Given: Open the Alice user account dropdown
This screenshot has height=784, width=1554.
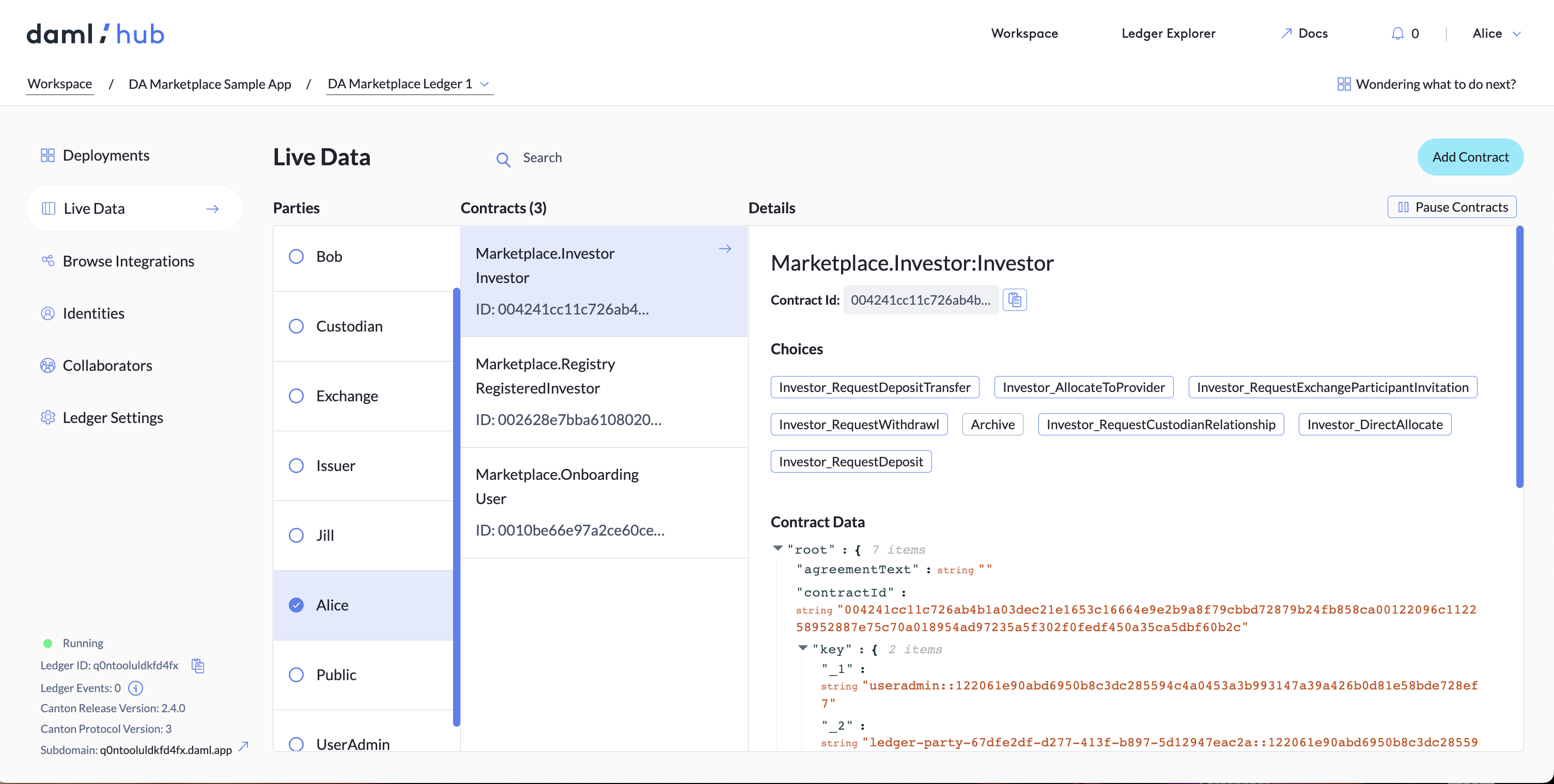Looking at the screenshot, I should pyautogui.click(x=1496, y=33).
